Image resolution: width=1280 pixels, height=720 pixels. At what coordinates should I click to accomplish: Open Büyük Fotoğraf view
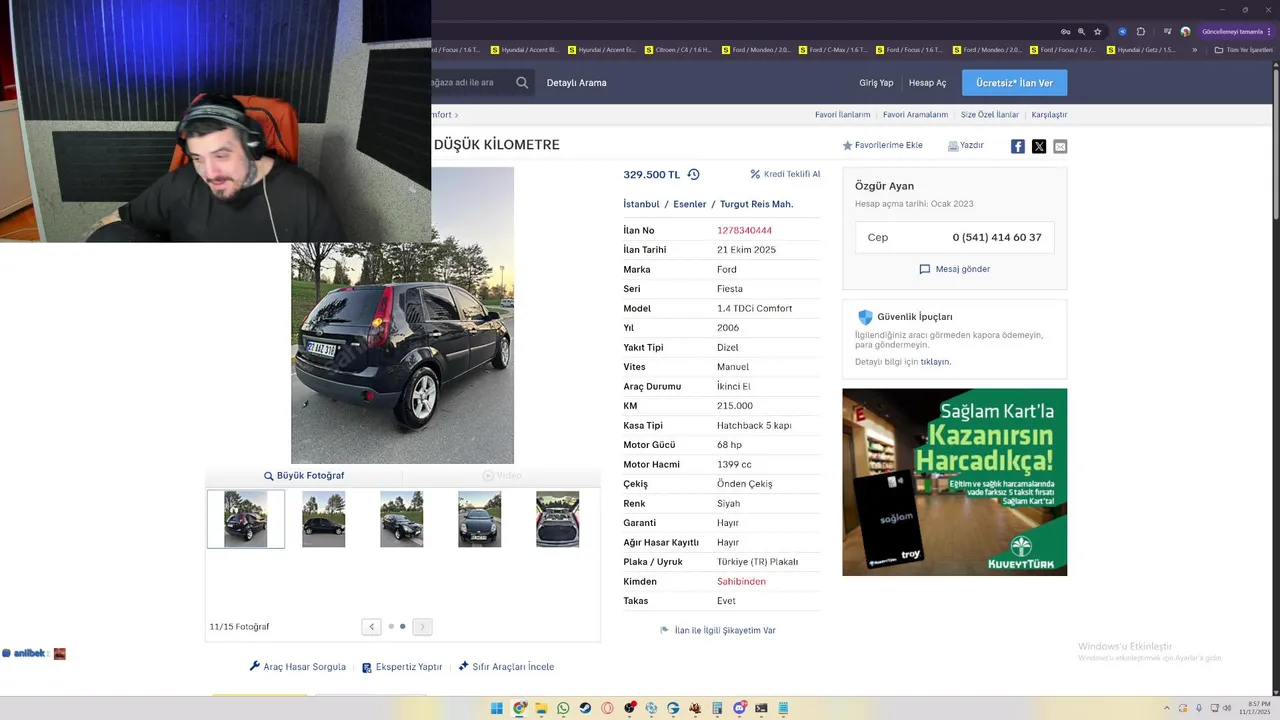click(x=304, y=476)
